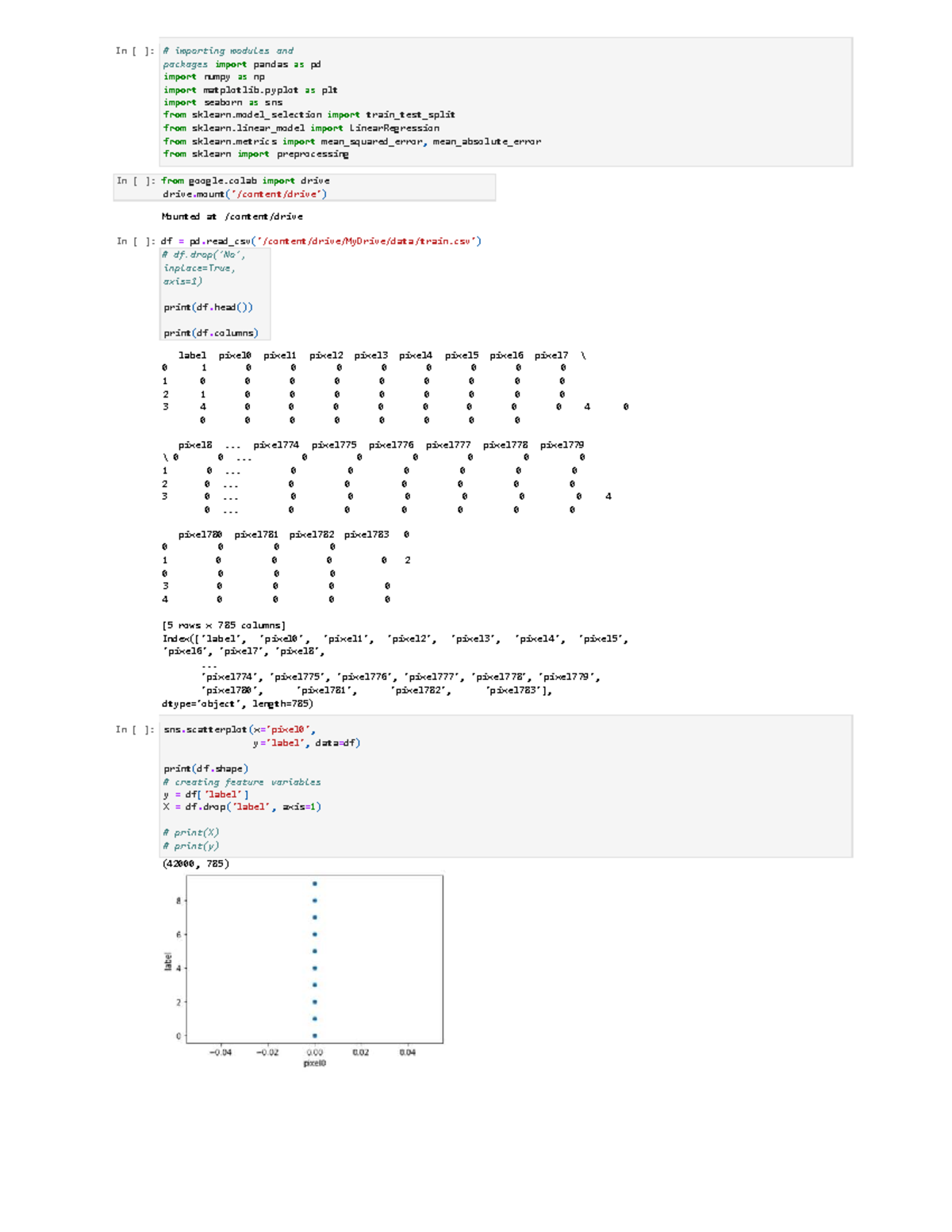The width and height of the screenshot is (952, 1232).
Task: Click the "# df.drop('No'," comment line
Action: click(204, 255)
